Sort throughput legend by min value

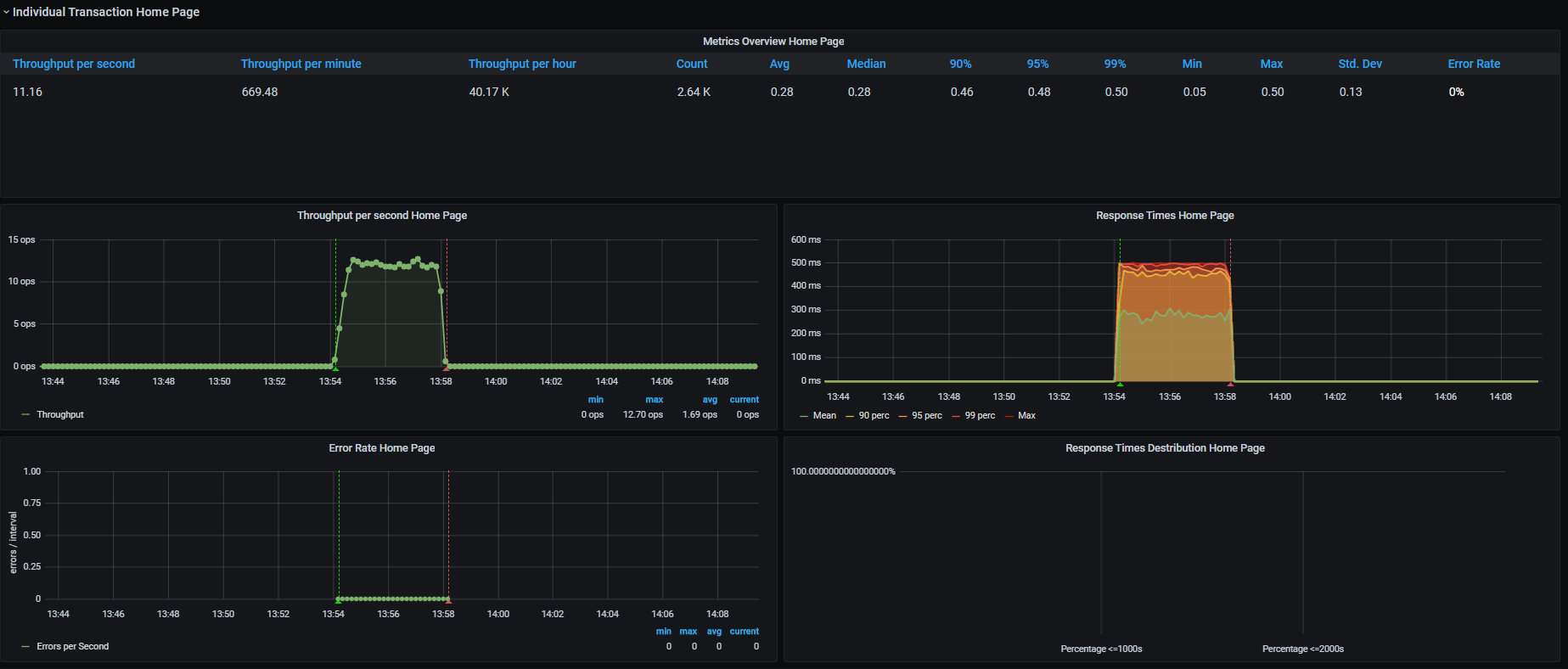[596, 399]
